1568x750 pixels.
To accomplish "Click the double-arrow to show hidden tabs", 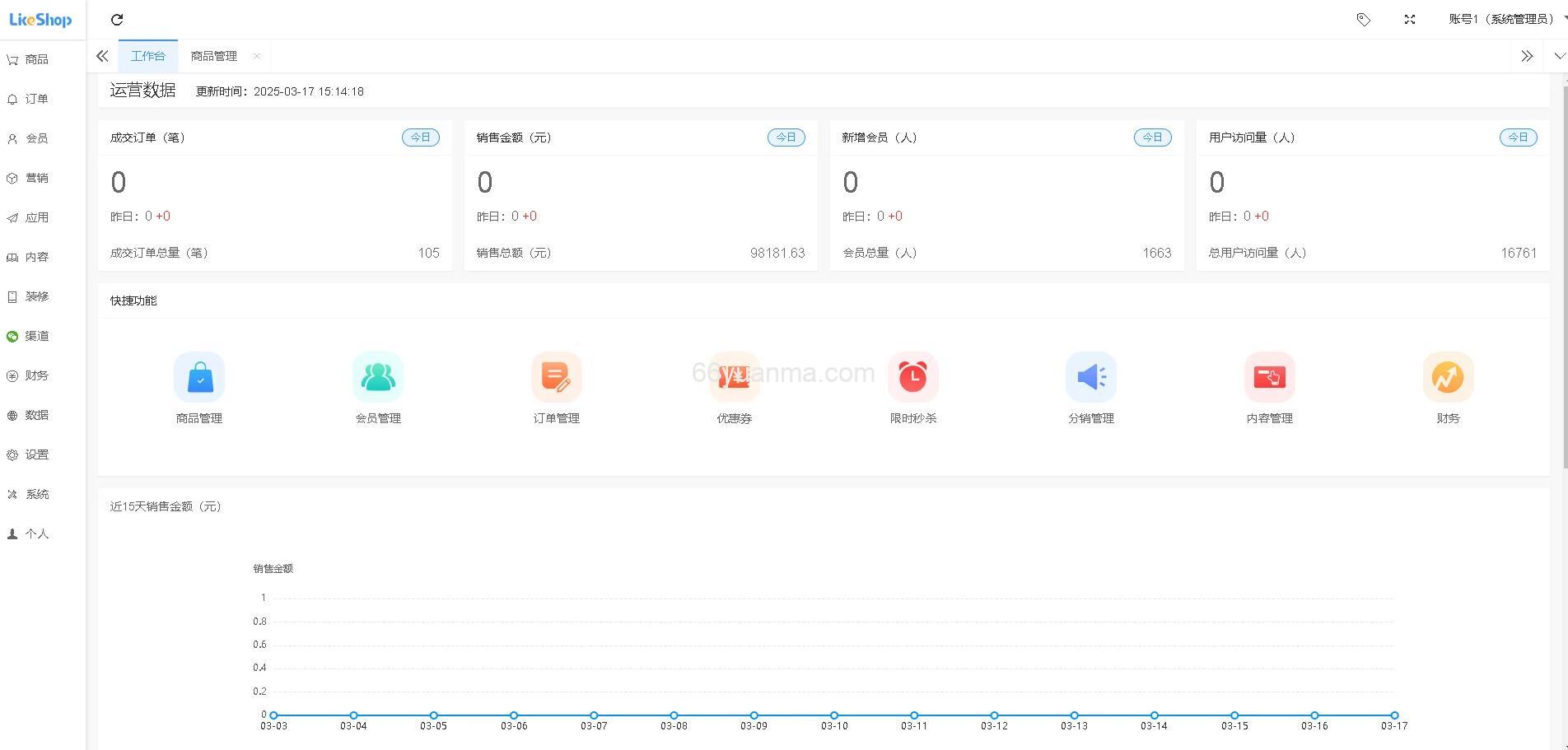I will coord(1528,55).
